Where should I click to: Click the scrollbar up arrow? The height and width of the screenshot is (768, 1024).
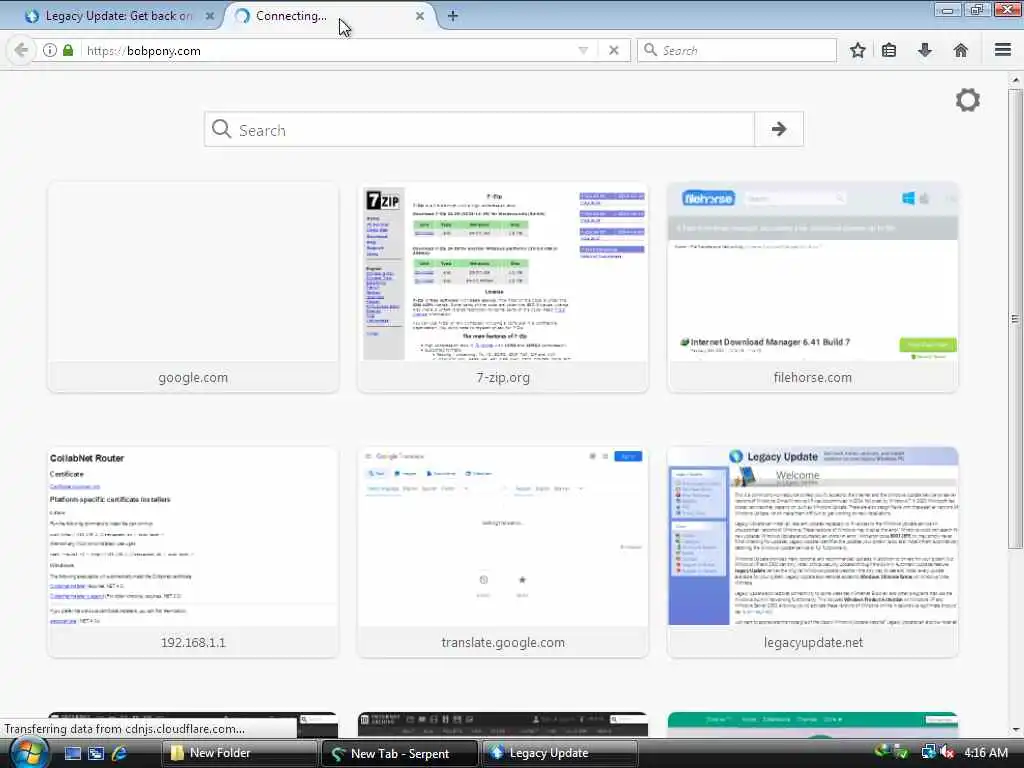point(1015,80)
